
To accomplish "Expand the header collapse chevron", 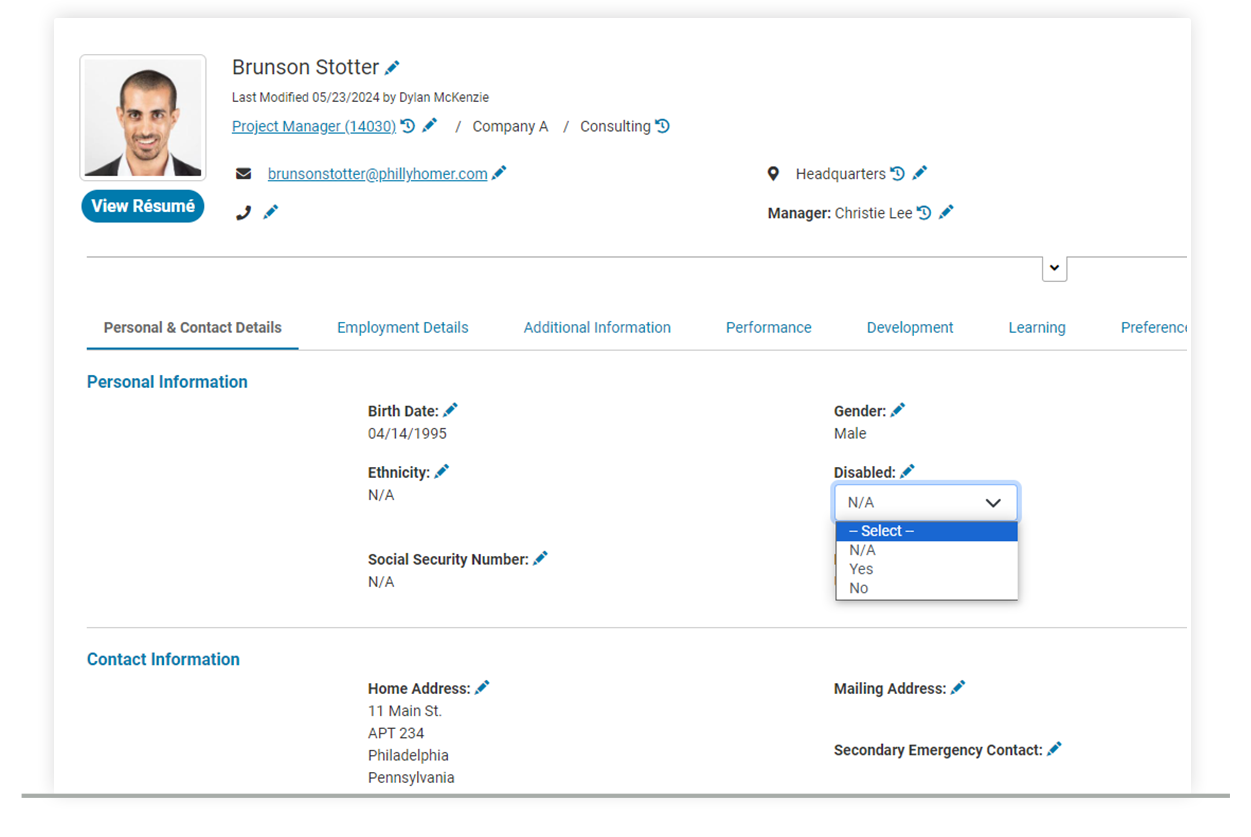I will pos(1054,268).
